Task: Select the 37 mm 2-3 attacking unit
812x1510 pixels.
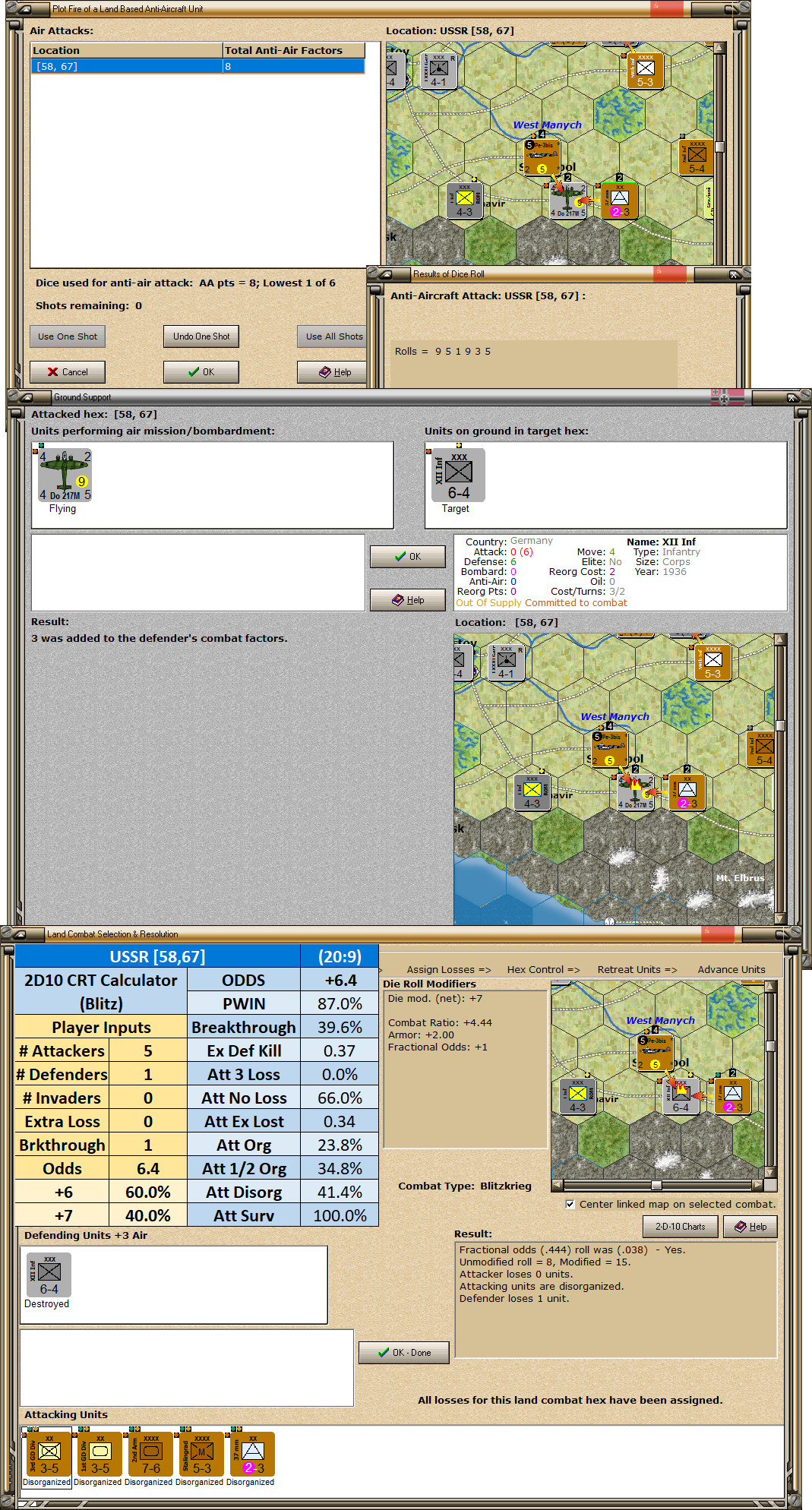Action: click(253, 1455)
